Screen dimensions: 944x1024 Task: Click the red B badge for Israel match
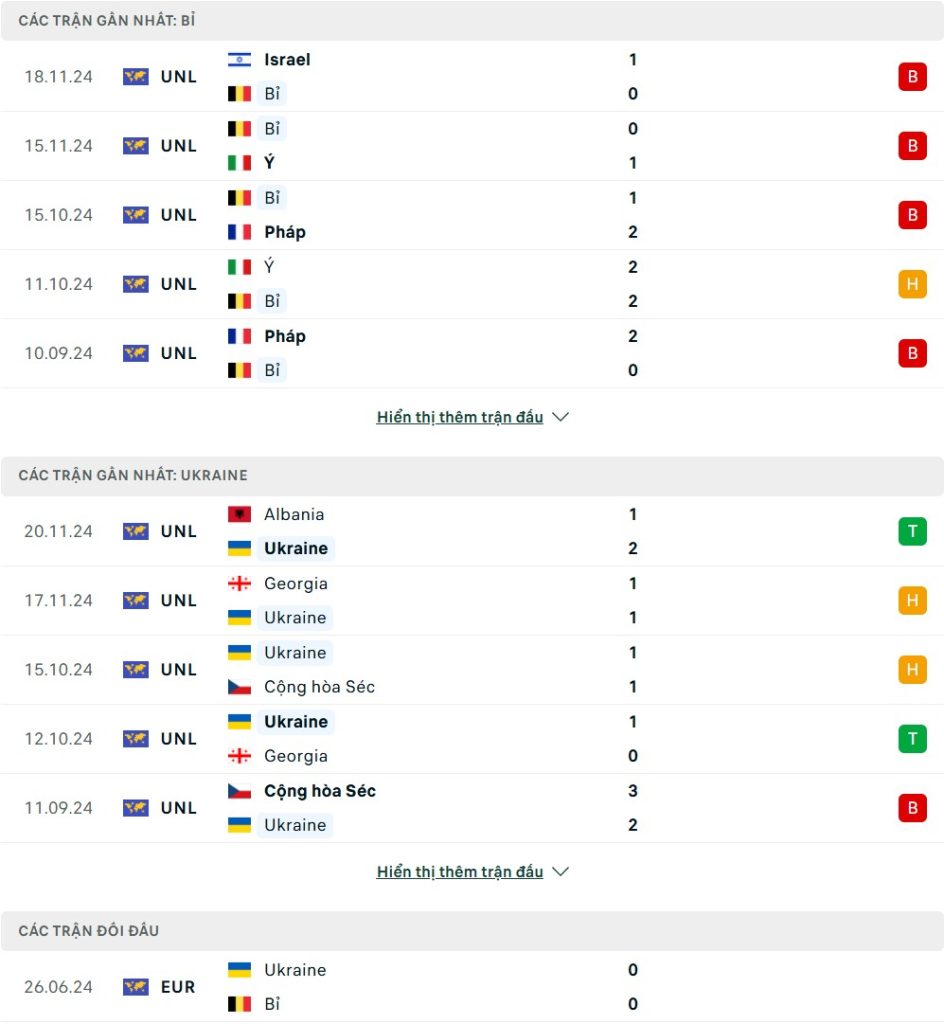(912, 76)
